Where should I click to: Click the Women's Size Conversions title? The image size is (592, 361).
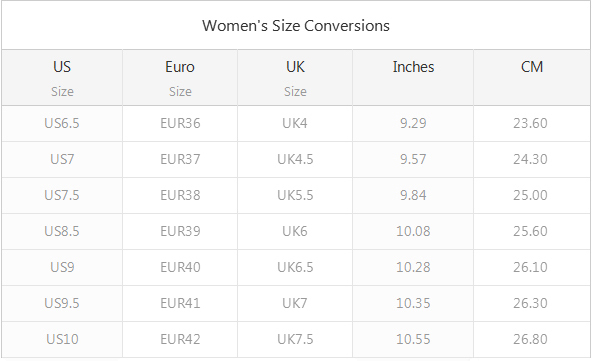click(x=296, y=26)
